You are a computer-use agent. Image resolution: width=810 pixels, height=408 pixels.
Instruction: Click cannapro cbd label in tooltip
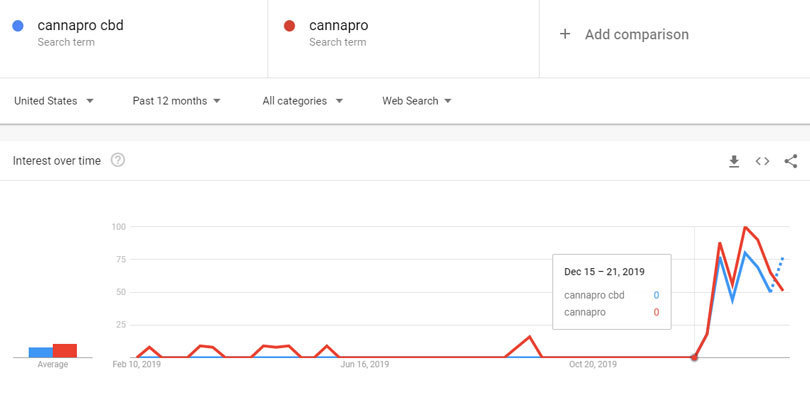[594, 295]
